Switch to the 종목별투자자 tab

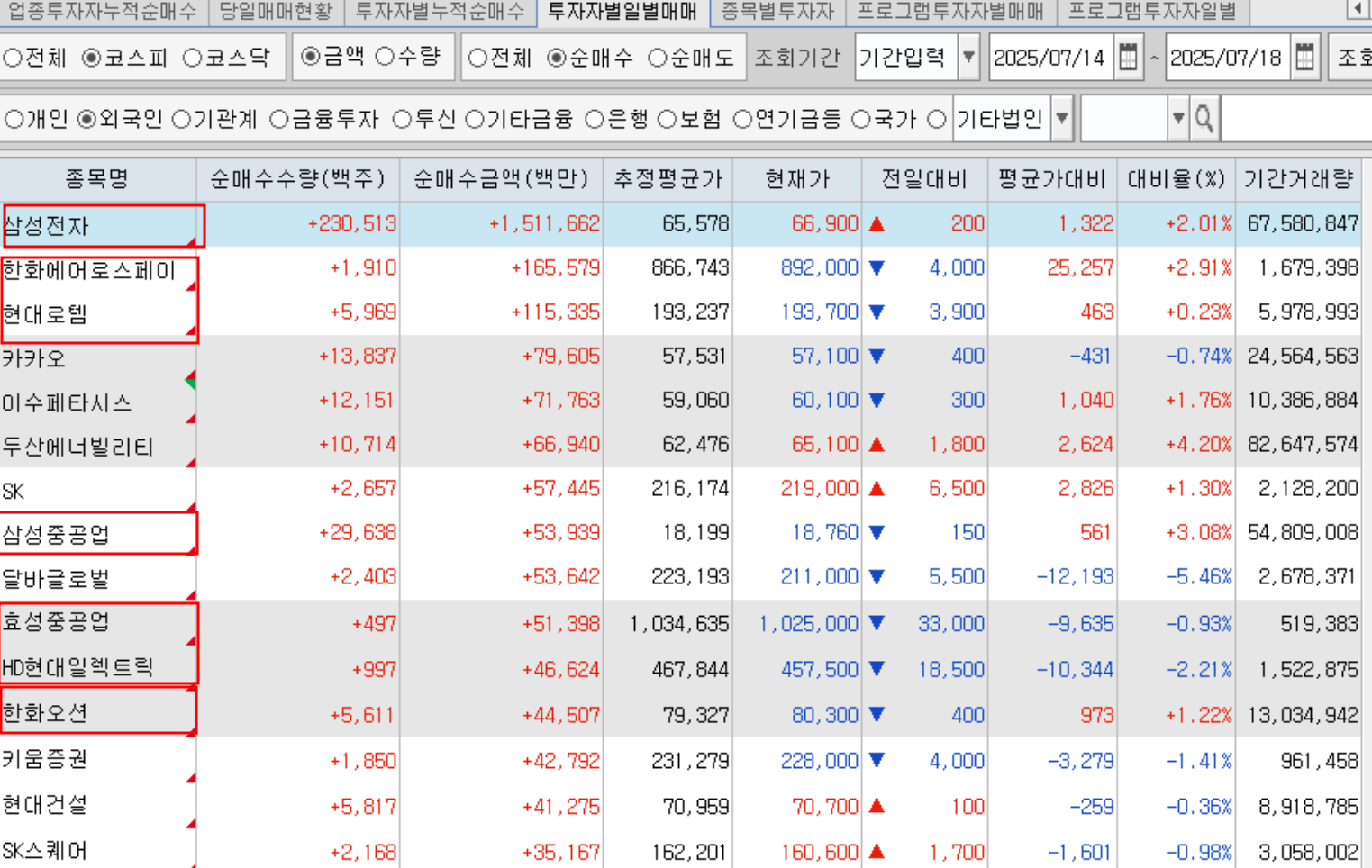tap(777, 11)
